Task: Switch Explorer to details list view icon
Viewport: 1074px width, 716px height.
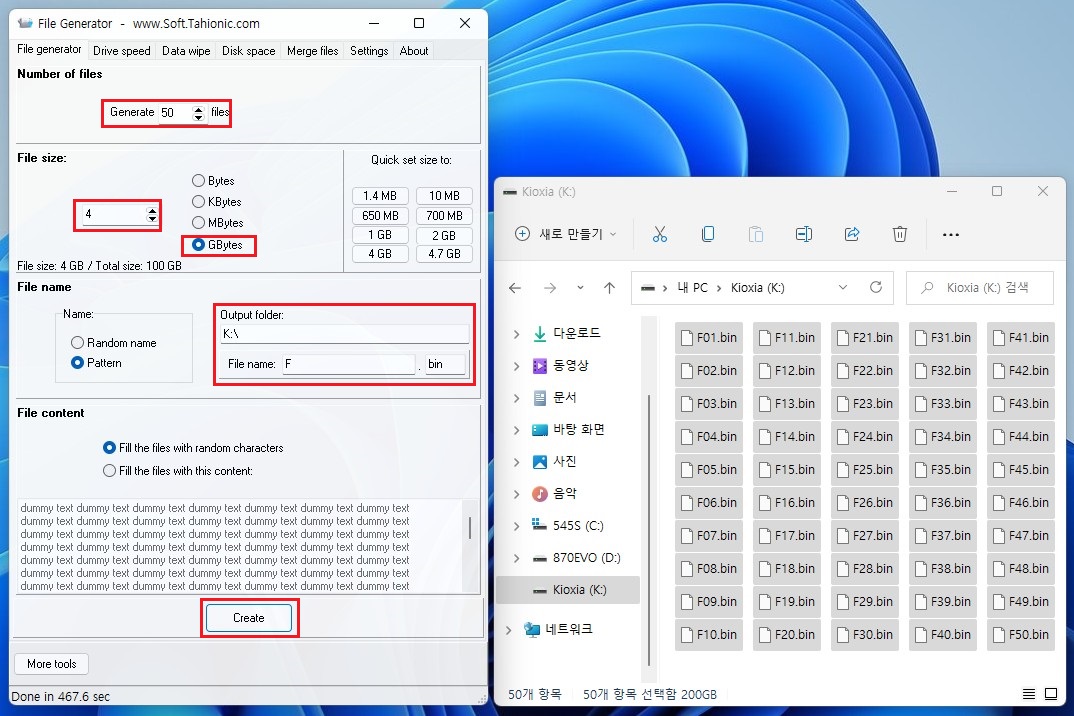Action: (1028, 694)
